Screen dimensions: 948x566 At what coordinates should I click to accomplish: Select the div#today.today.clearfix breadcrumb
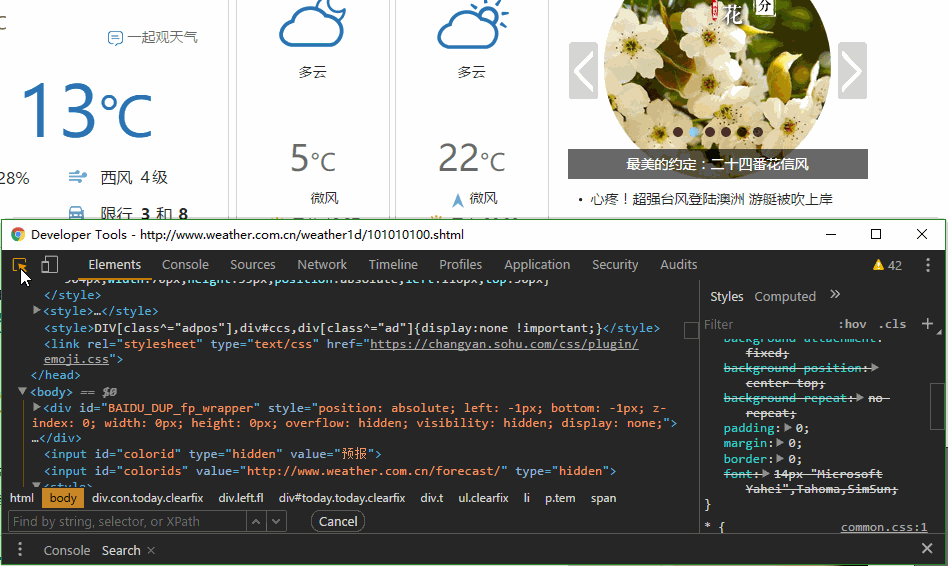click(342, 498)
